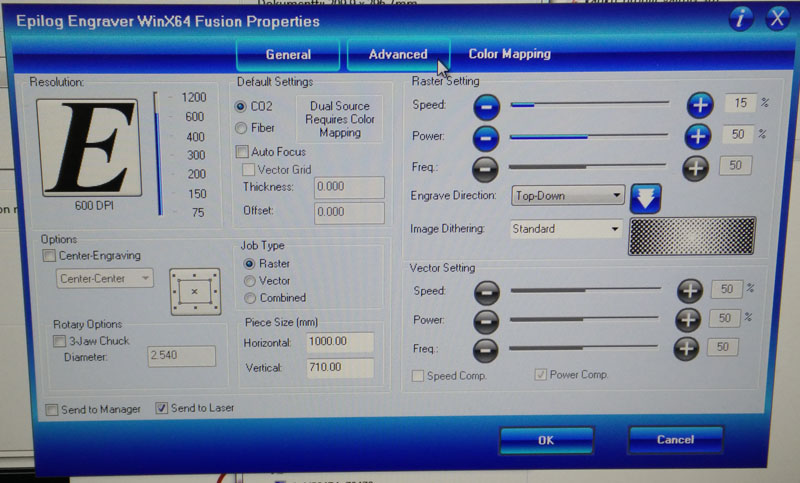Click the resolution E preview image
Image resolution: width=800 pixels, height=483 pixels.
pyautogui.click(x=89, y=147)
